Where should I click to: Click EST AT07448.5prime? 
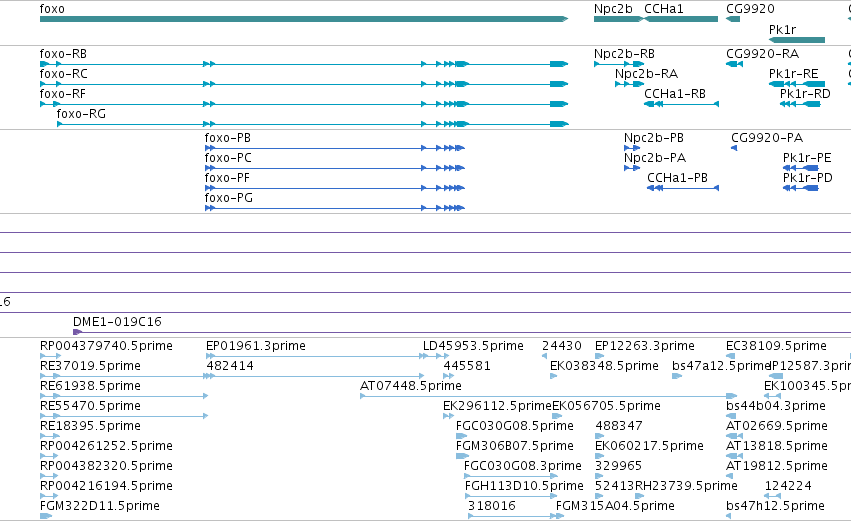tap(411, 386)
